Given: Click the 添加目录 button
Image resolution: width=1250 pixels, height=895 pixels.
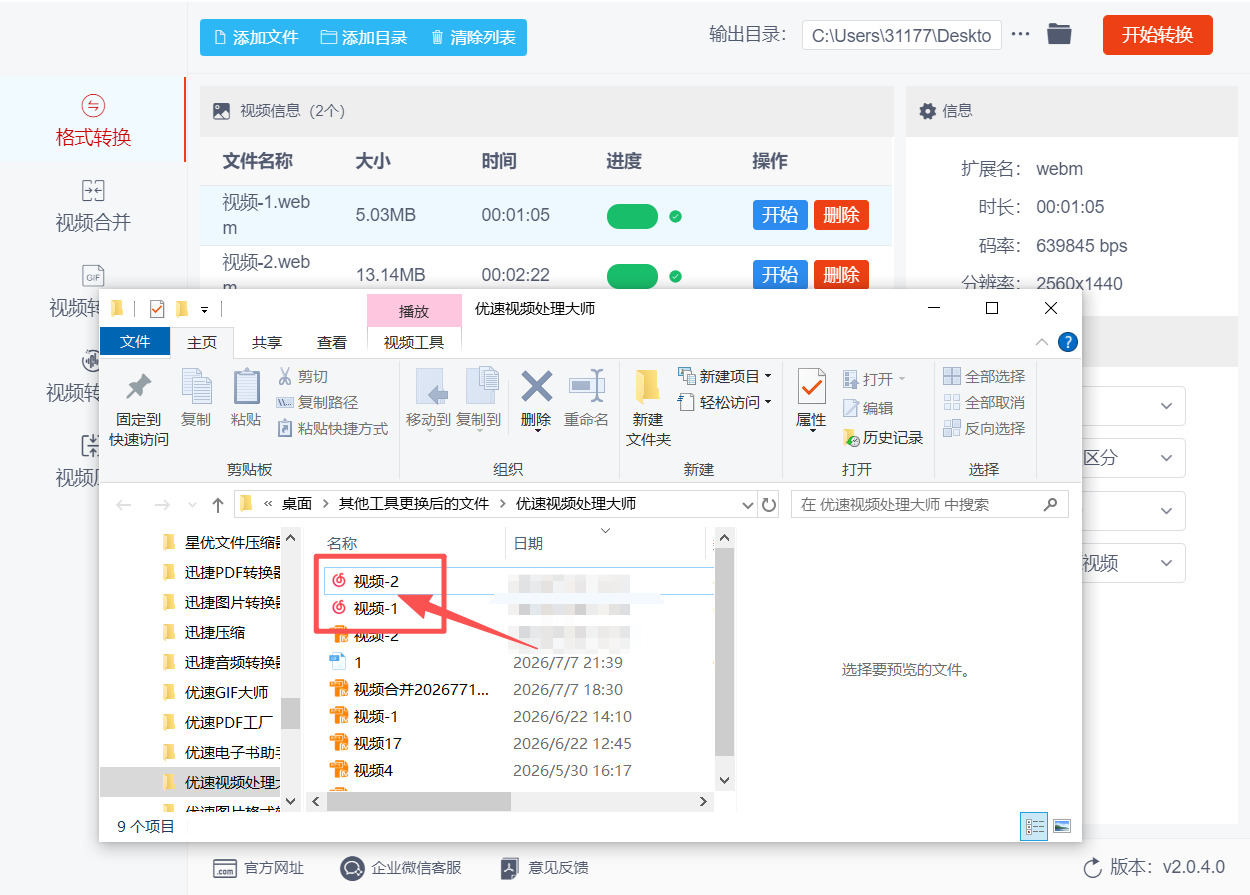Looking at the screenshot, I should [x=364, y=37].
